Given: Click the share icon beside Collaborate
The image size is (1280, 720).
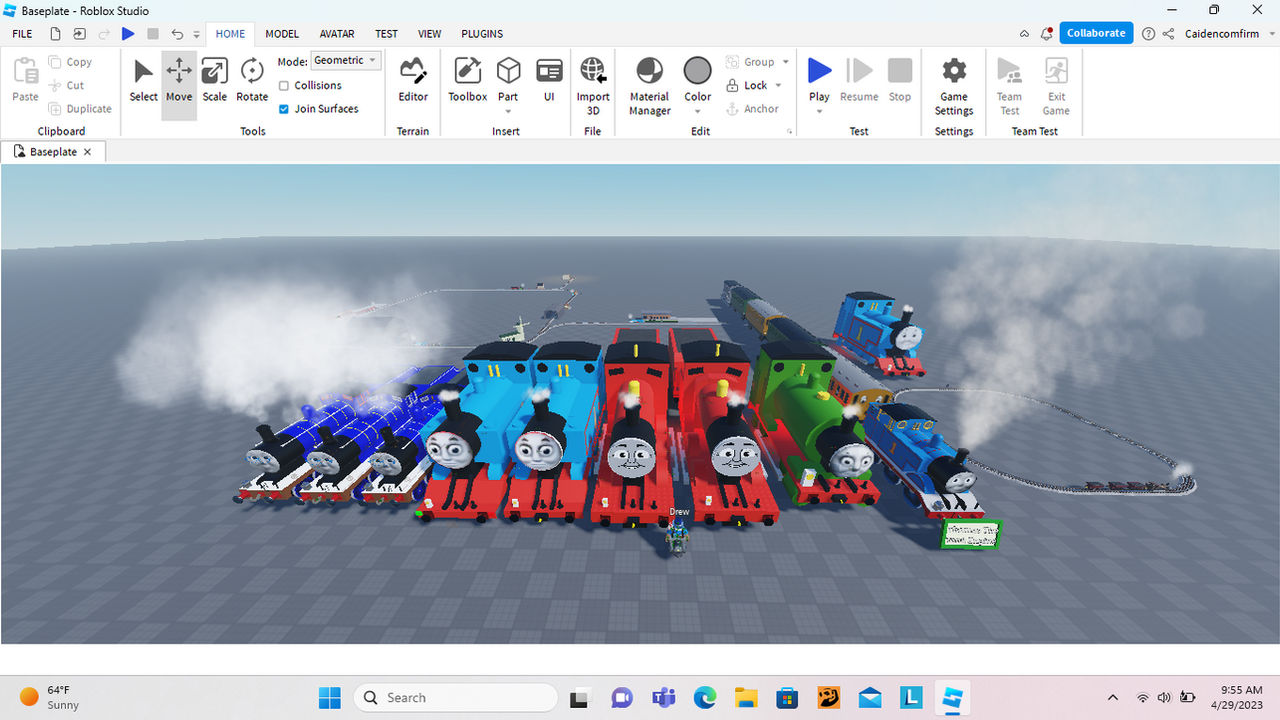Looking at the screenshot, I should pos(1168,34).
